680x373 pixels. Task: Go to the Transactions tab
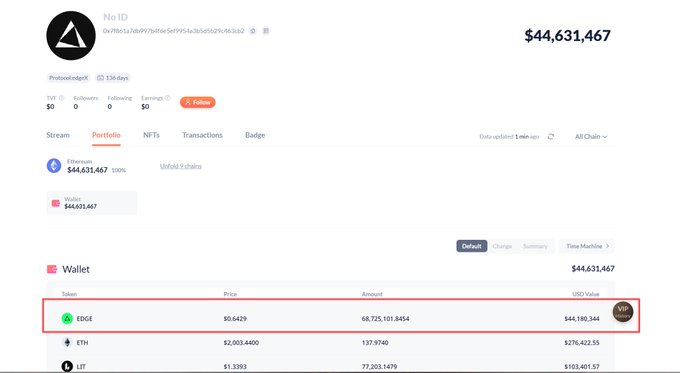[x=202, y=135]
